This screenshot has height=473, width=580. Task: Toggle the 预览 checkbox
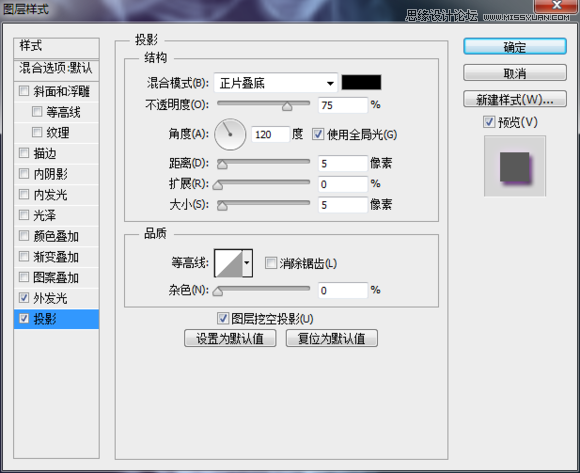point(489,122)
